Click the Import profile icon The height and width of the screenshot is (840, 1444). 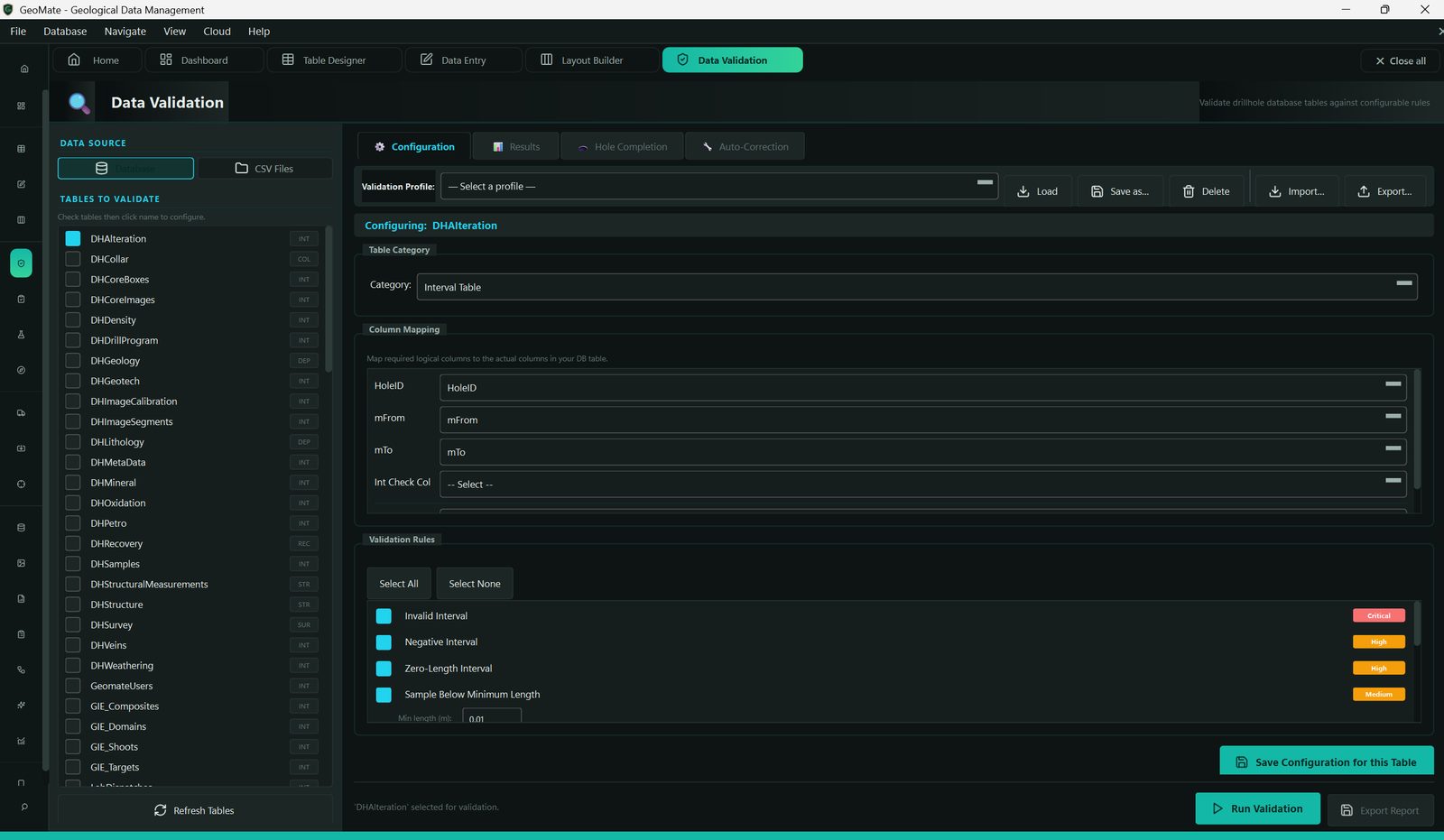(x=1275, y=191)
